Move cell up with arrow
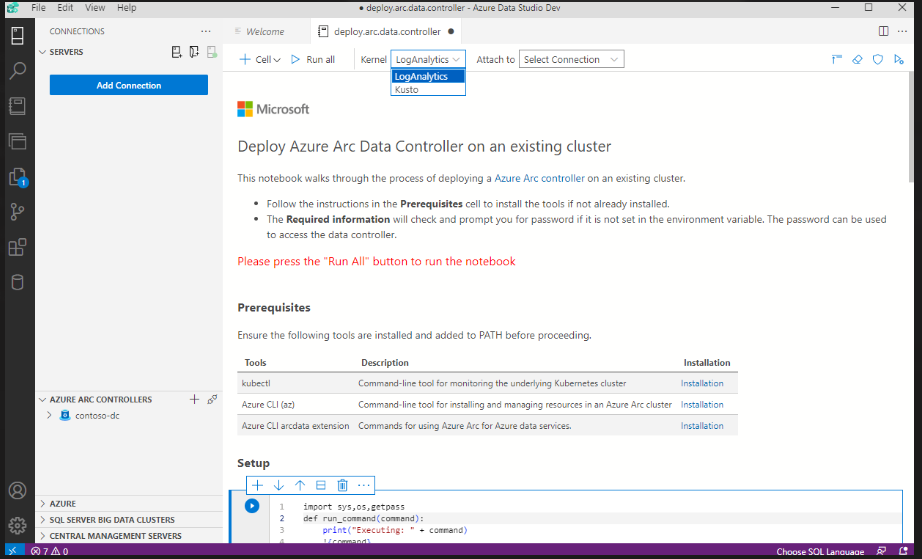This screenshot has width=922, height=559. click(300, 486)
